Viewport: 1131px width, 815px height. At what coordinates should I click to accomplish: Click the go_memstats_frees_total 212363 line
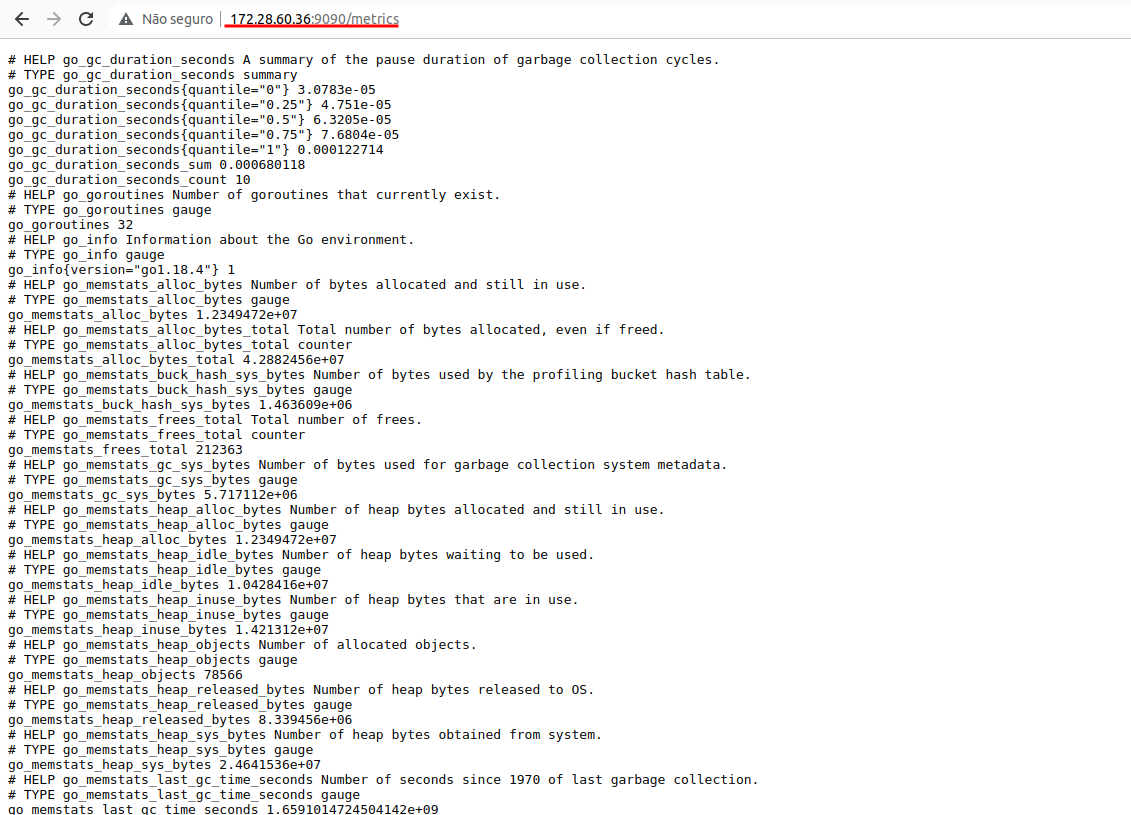pyautogui.click(x=126, y=450)
